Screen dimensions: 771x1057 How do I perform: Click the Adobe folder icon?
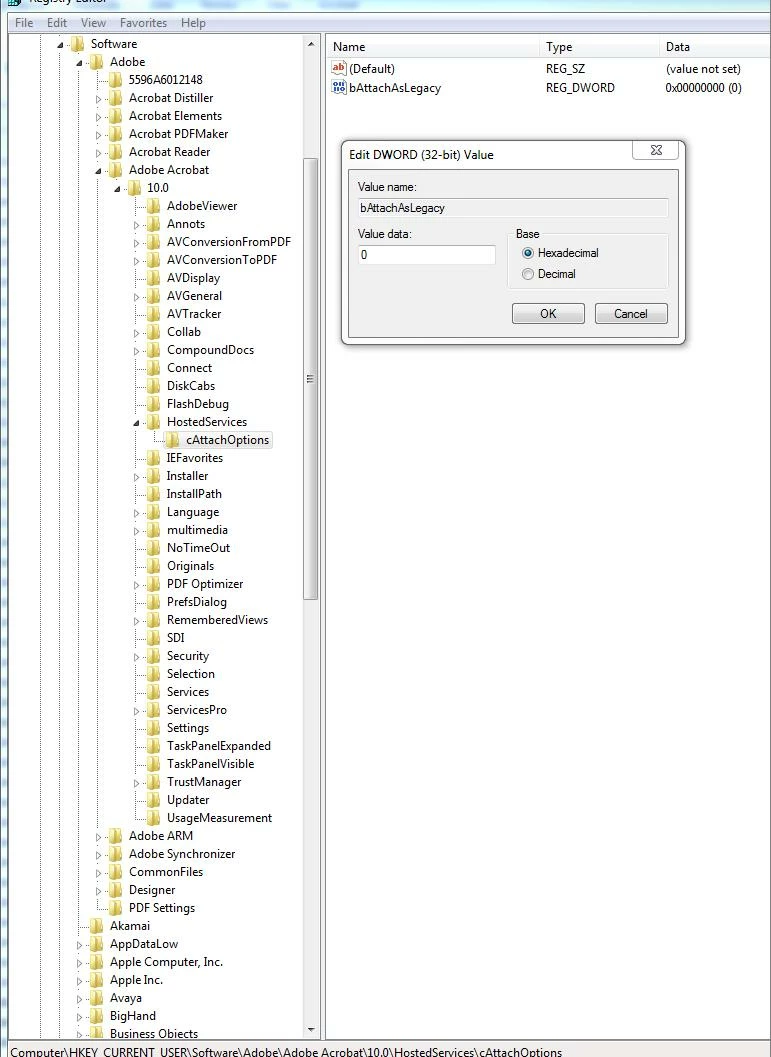[x=97, y=62]
